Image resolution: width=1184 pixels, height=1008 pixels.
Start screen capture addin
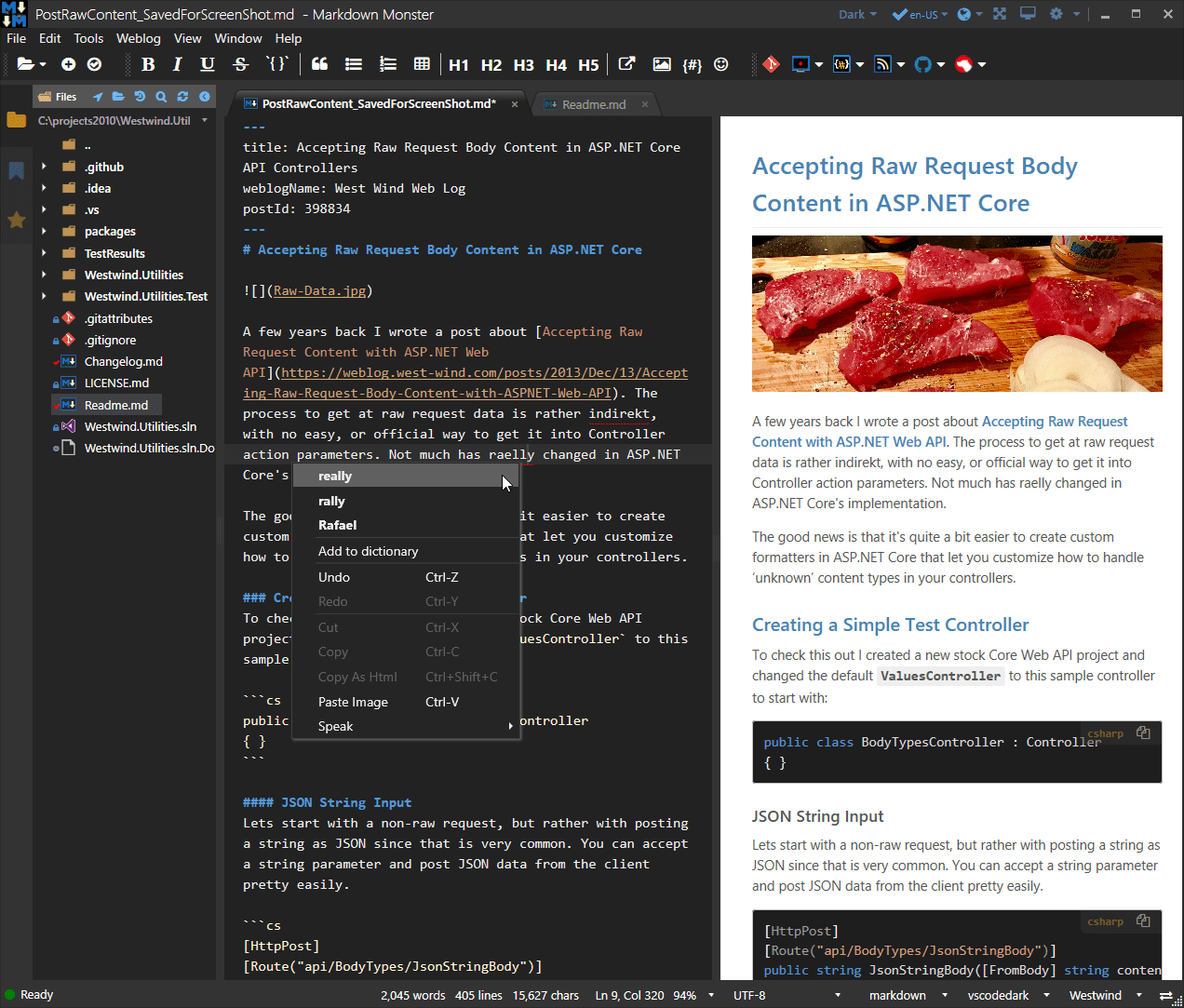click(x=801, y=64)
